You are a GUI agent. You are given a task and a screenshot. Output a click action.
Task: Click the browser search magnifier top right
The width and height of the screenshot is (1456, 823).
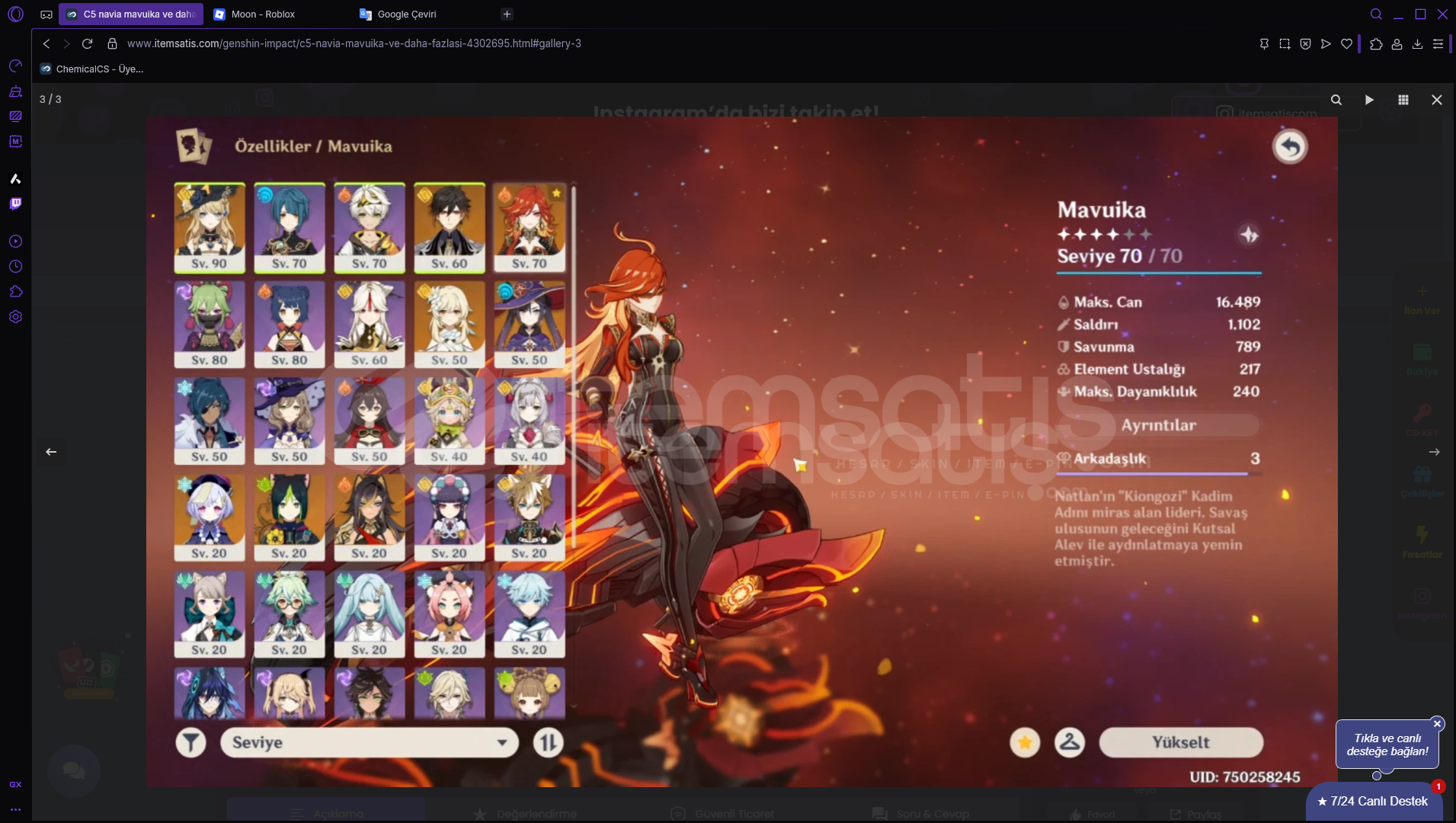click(x=1376, y=14)
